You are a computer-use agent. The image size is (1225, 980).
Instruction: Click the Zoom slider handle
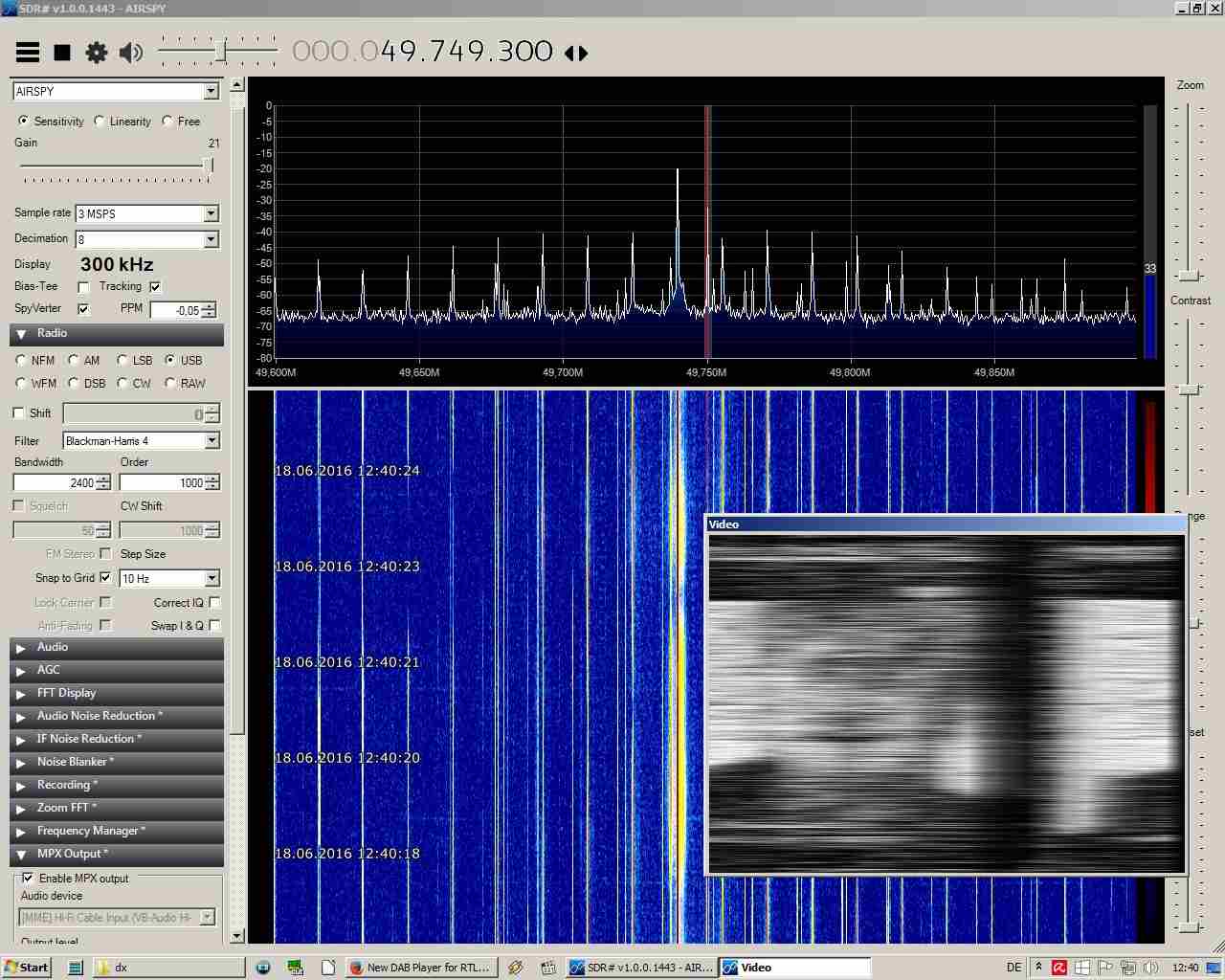[x=1189, y=277]
